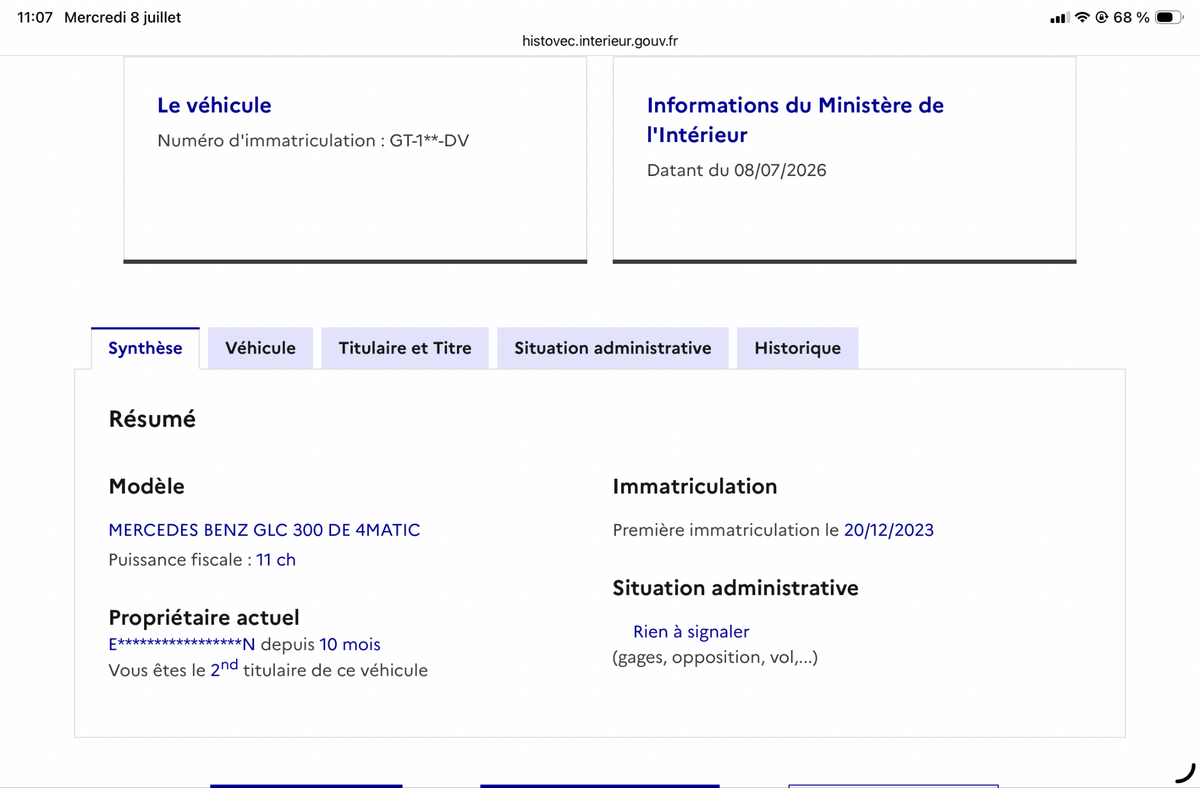Click the Rien à signaler status

click(691, 632)
